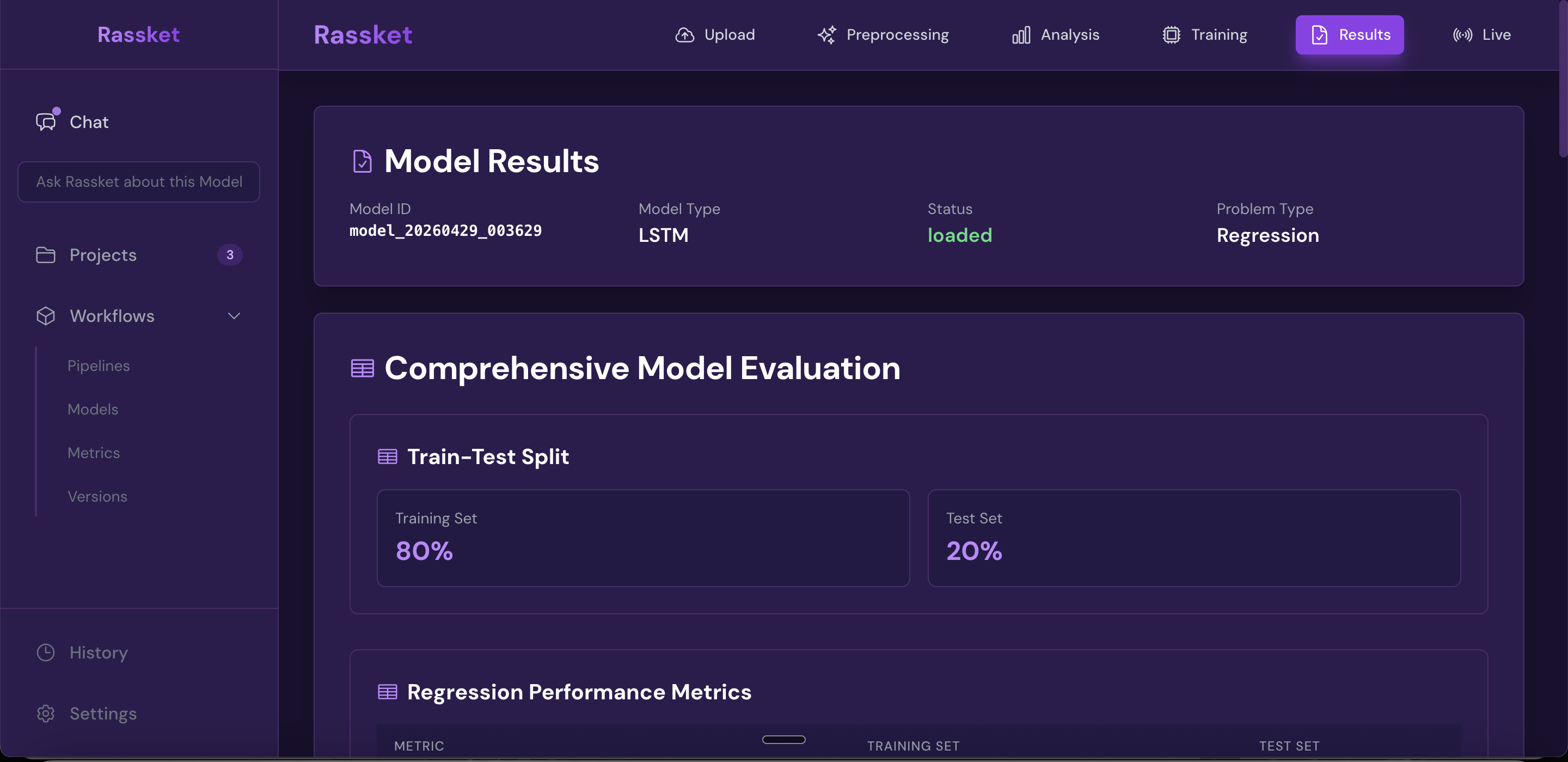Open the Pipelines workflow item
This screenshot has height=762, width=1568.
[99, 365]
